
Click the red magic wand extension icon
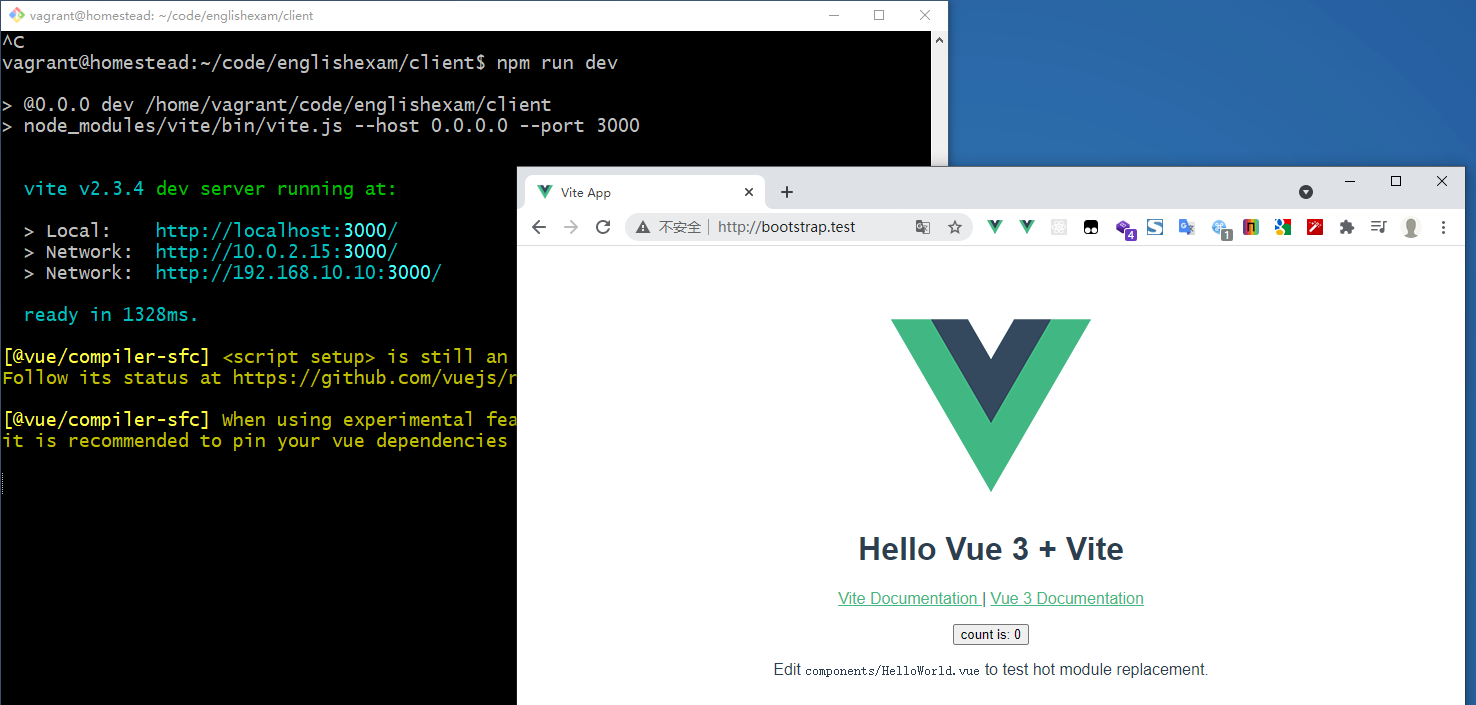pos(1315,227)
